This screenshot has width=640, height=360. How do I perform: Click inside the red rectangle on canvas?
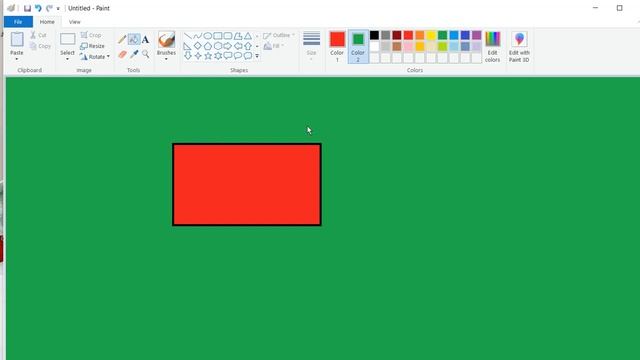coord(247,184)
